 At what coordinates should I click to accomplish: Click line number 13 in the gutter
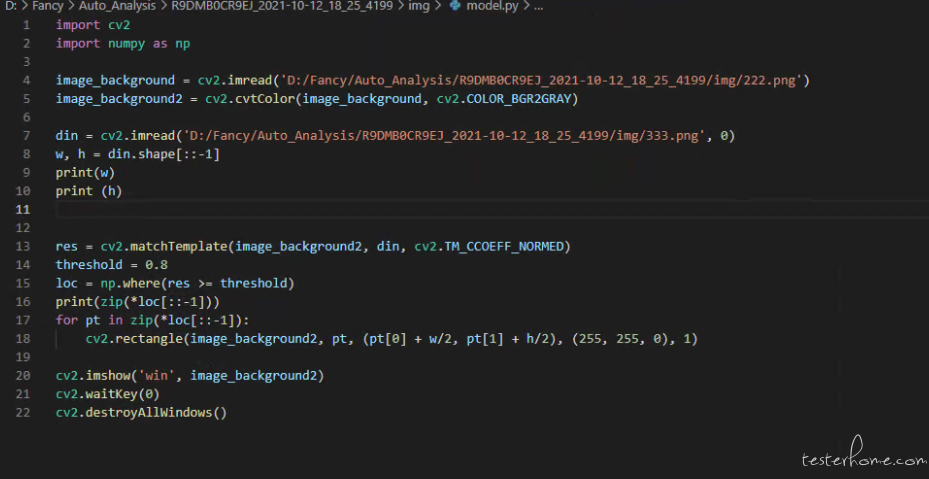click(x=23, y=246)
